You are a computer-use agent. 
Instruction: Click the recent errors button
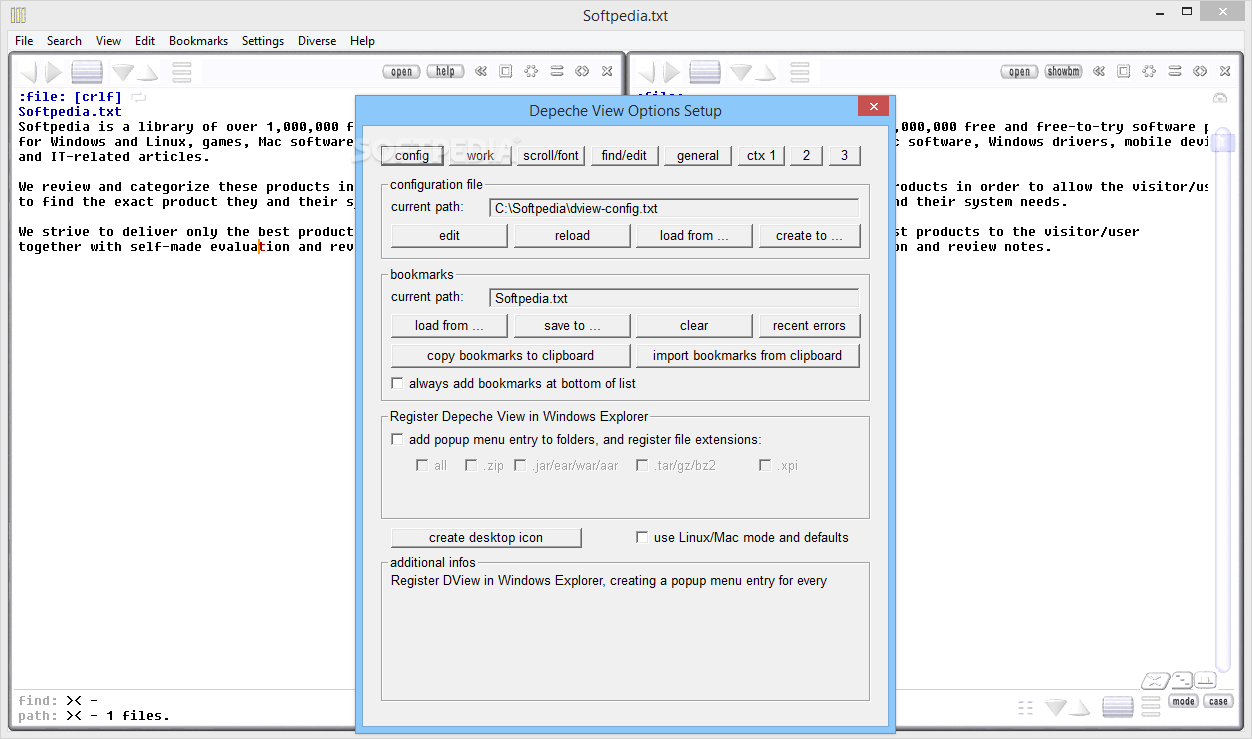click(x=809, y=326)
